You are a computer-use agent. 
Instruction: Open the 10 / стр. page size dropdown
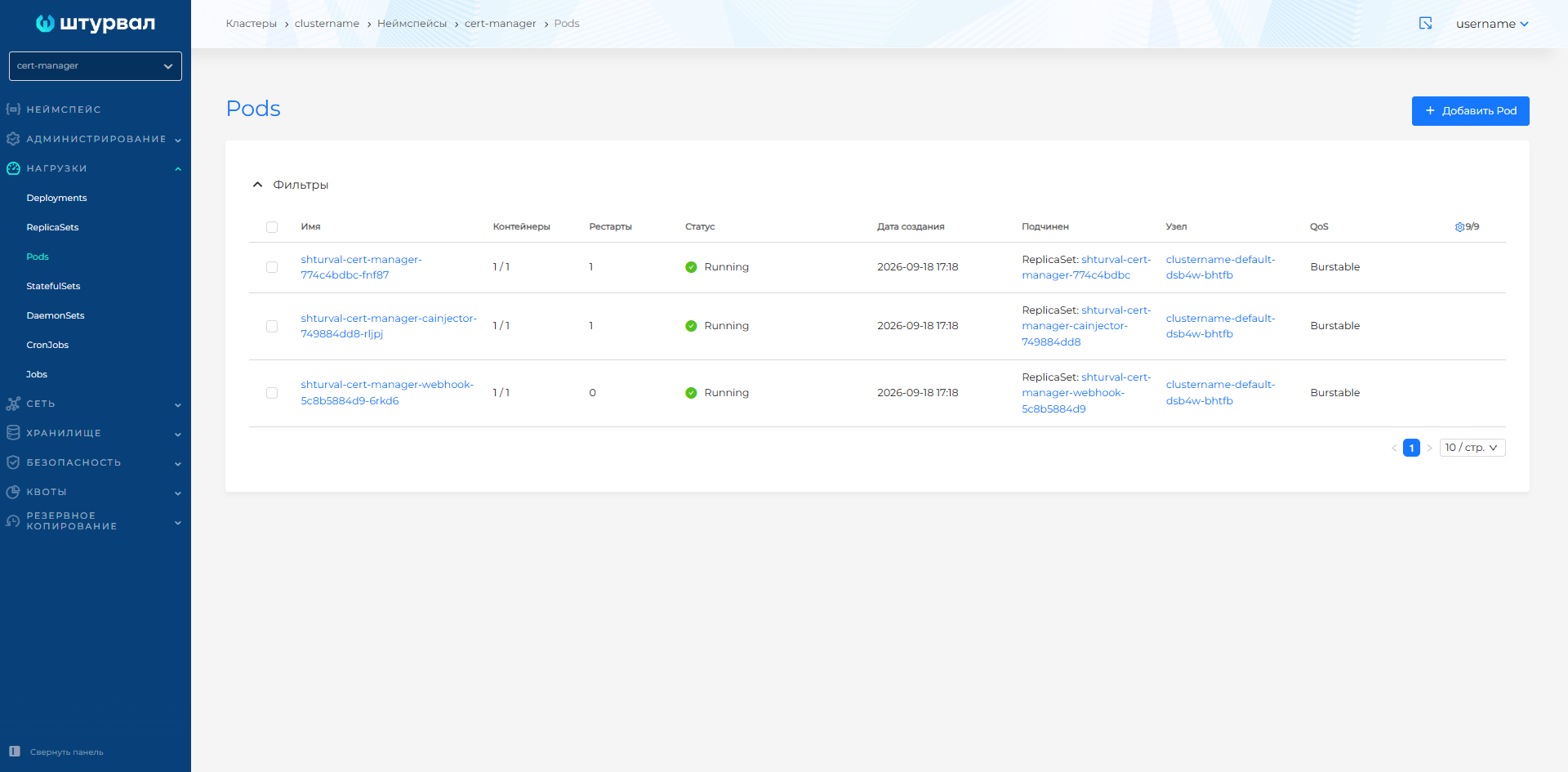1472,448
